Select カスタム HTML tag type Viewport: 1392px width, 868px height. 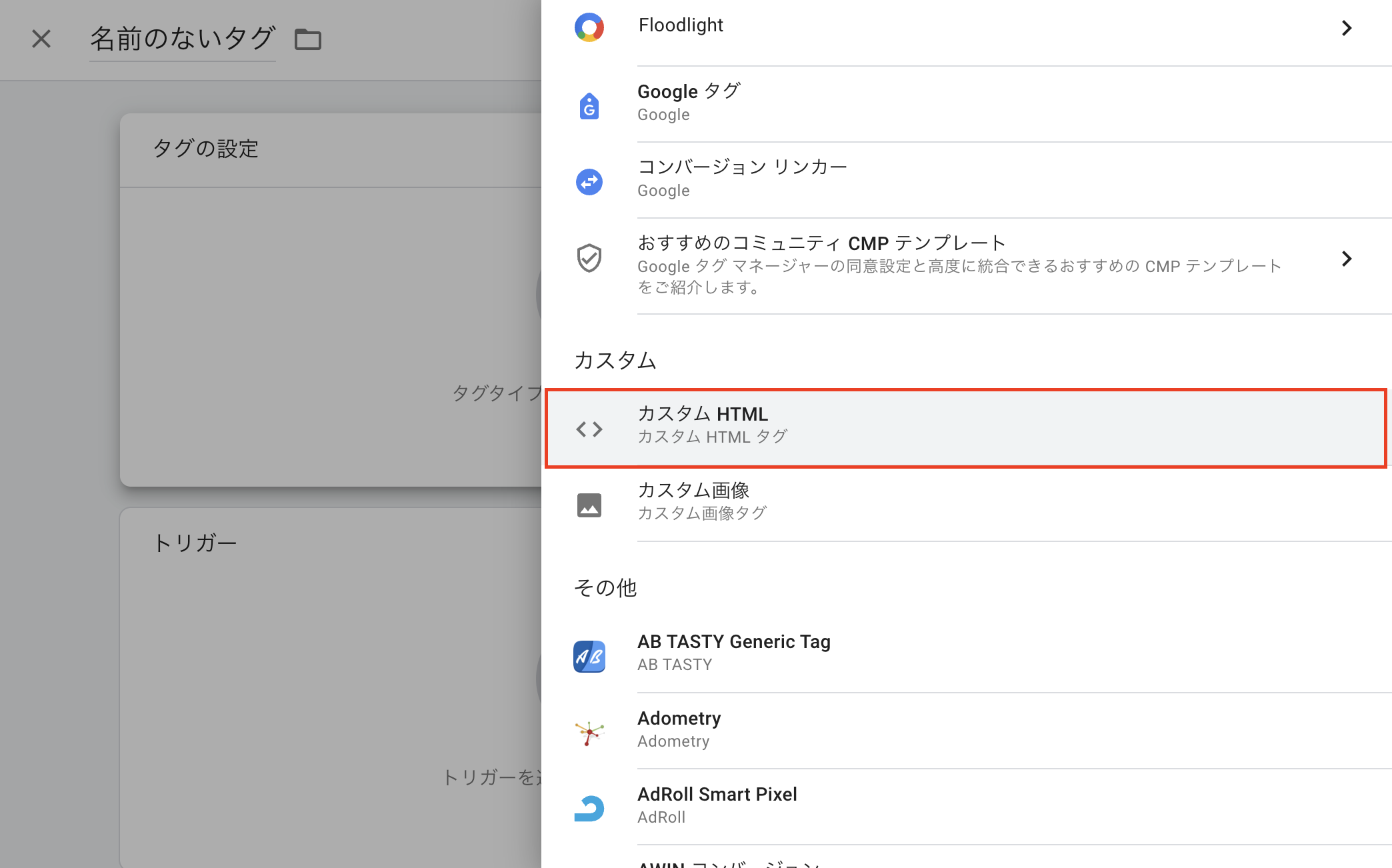[x=966, y=428]
